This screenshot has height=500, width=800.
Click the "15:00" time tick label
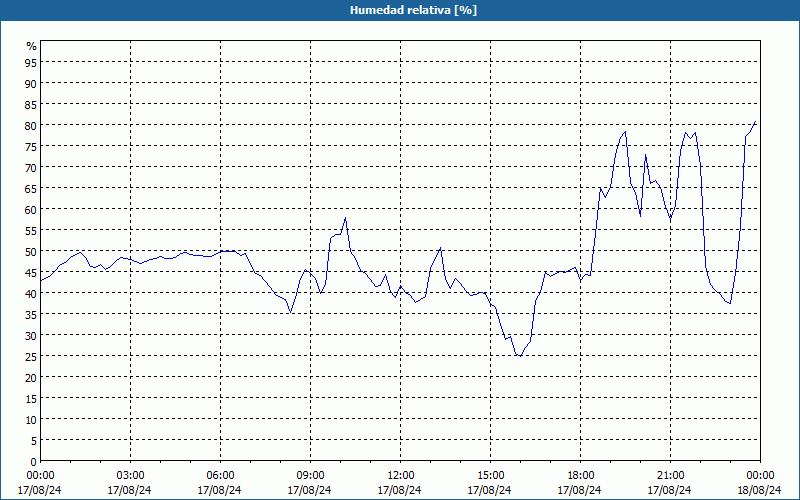click(x=490, y=476)
